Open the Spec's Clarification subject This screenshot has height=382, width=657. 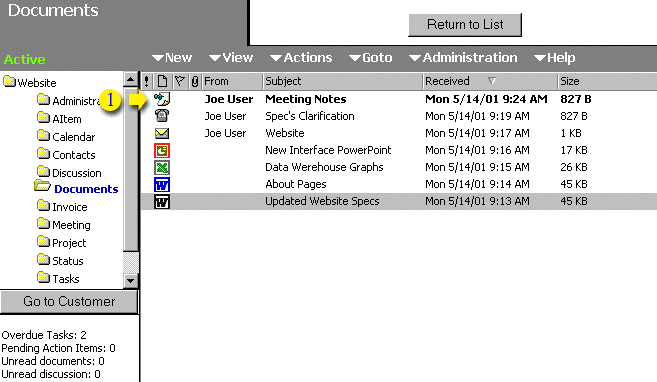[310, 116]
